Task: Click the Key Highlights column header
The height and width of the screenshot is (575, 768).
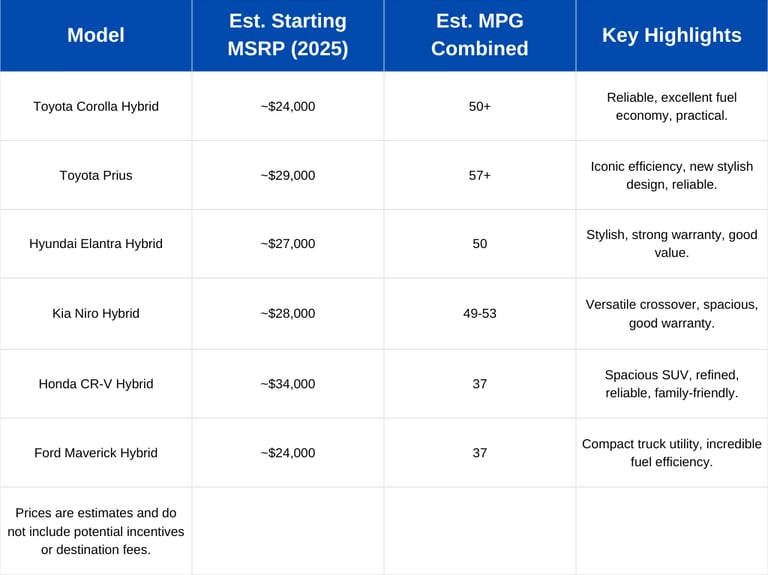Action: coord(672,35)
